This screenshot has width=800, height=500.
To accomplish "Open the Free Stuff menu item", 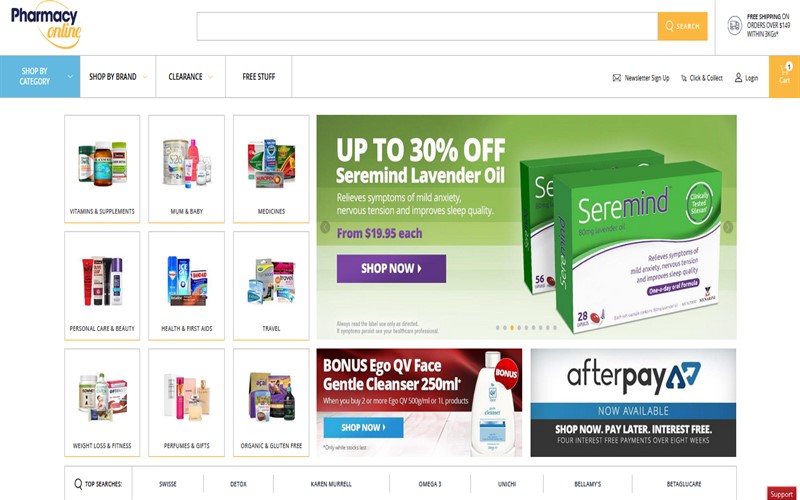I will point(259,77).
